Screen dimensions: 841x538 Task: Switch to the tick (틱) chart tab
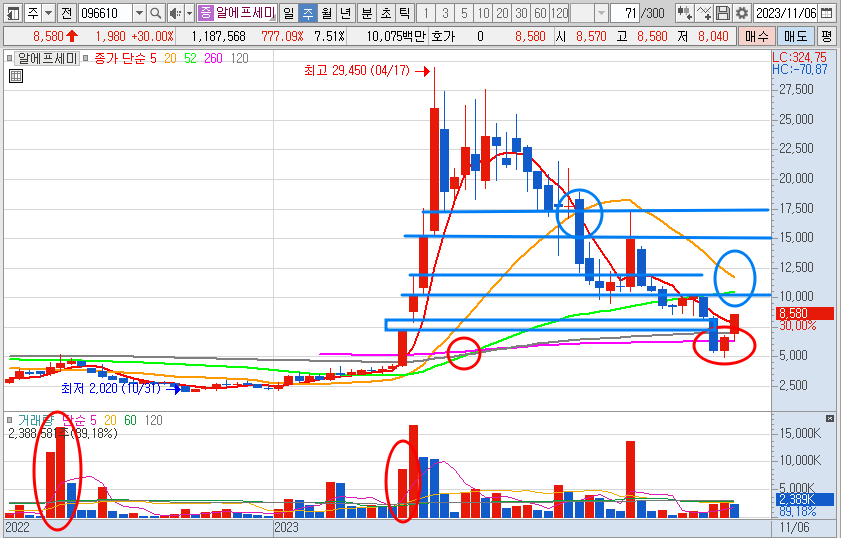point(405,13)
